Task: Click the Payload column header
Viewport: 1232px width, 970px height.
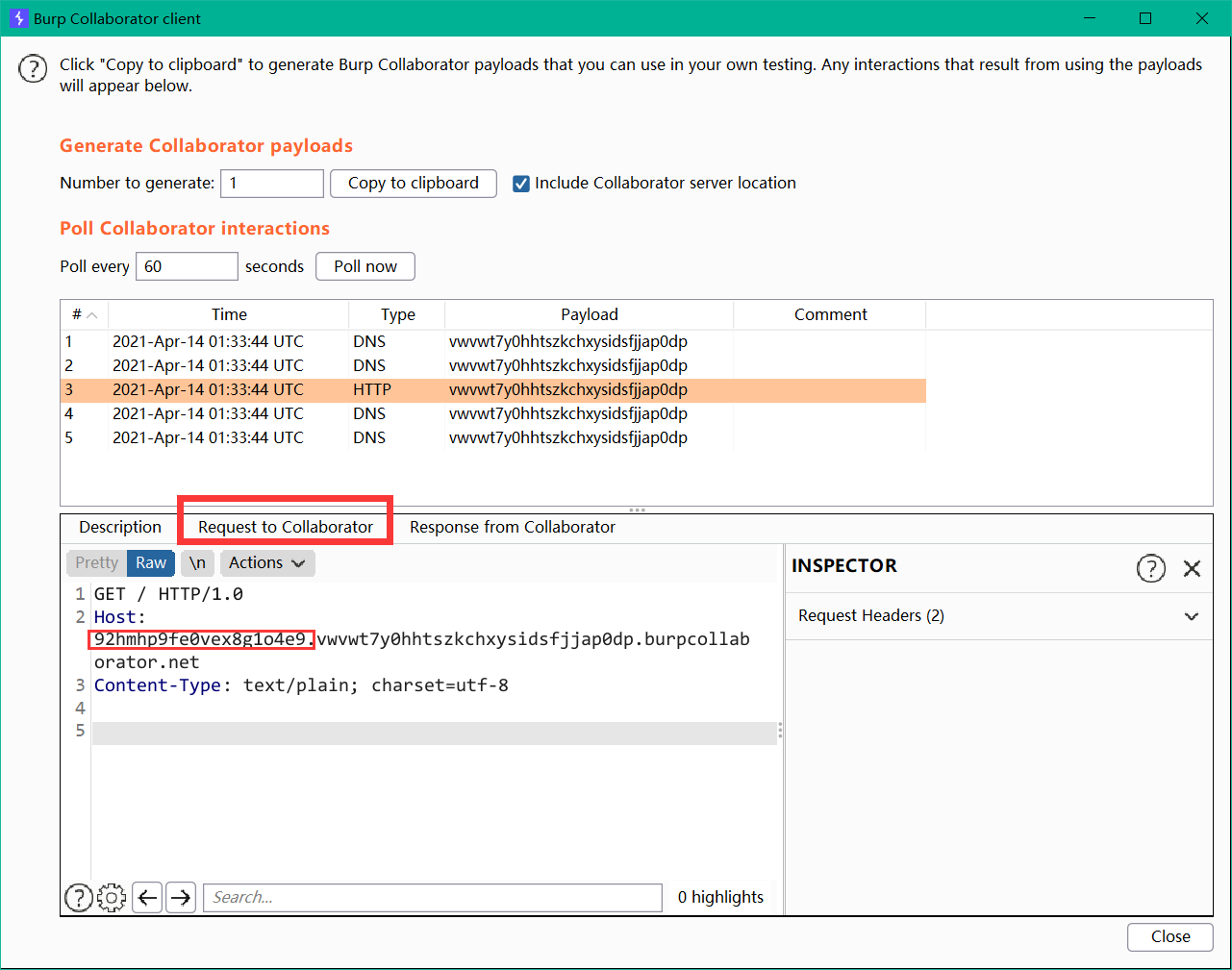Action: [x=590, y=314]
